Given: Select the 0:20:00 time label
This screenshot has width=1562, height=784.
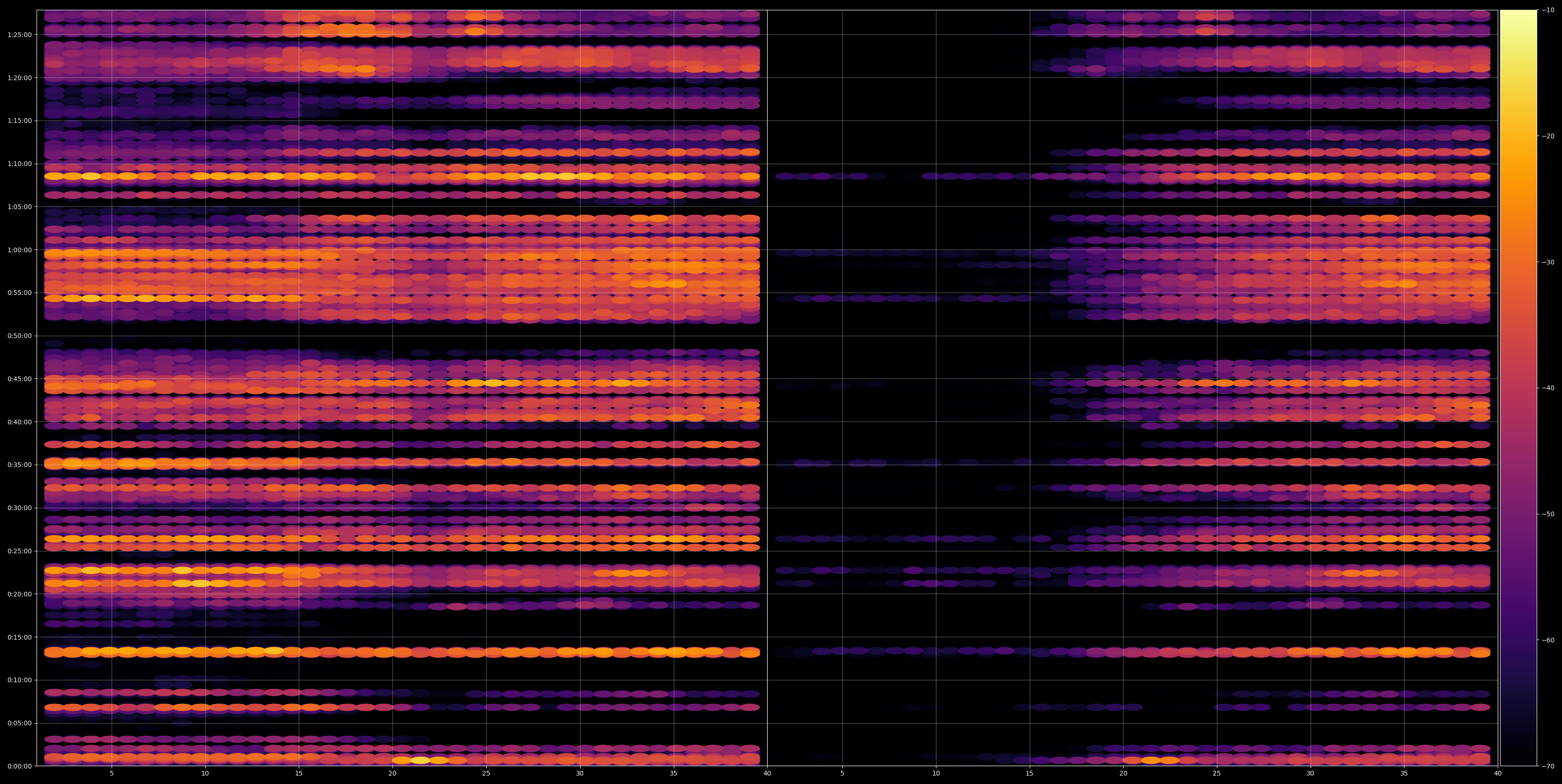Looking at the screenshot, I should click(20, 594).
